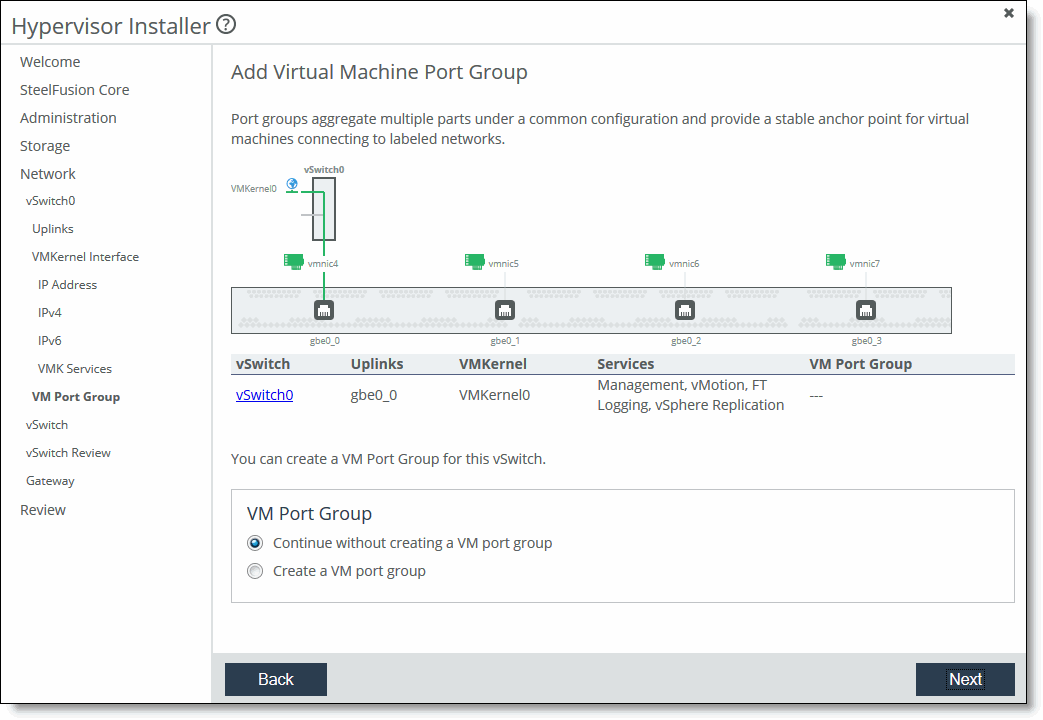Open the vSwitch0 link in the table
1043x720 pixels.
tap(264, 395)
